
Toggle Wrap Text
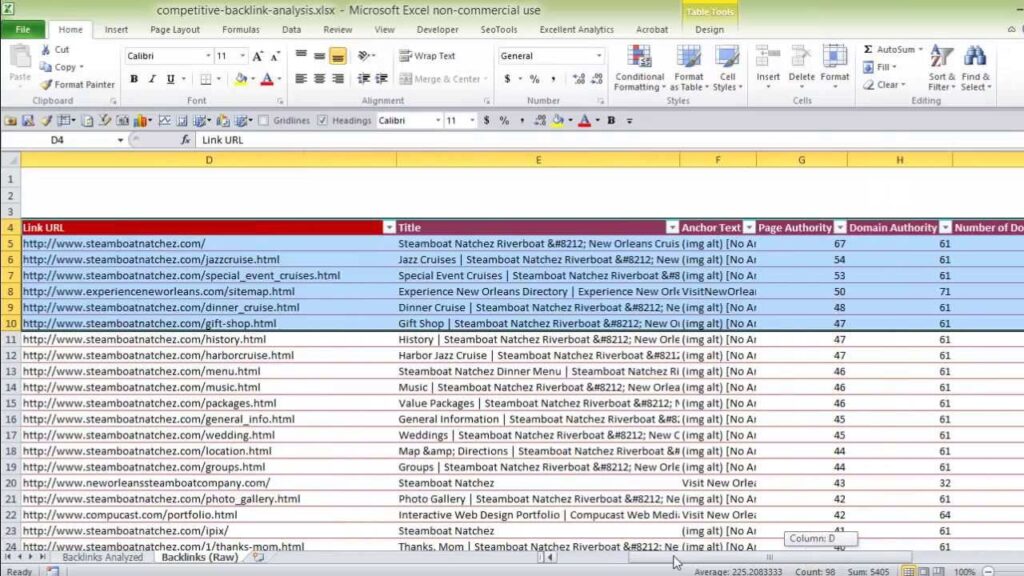point(427,56)
